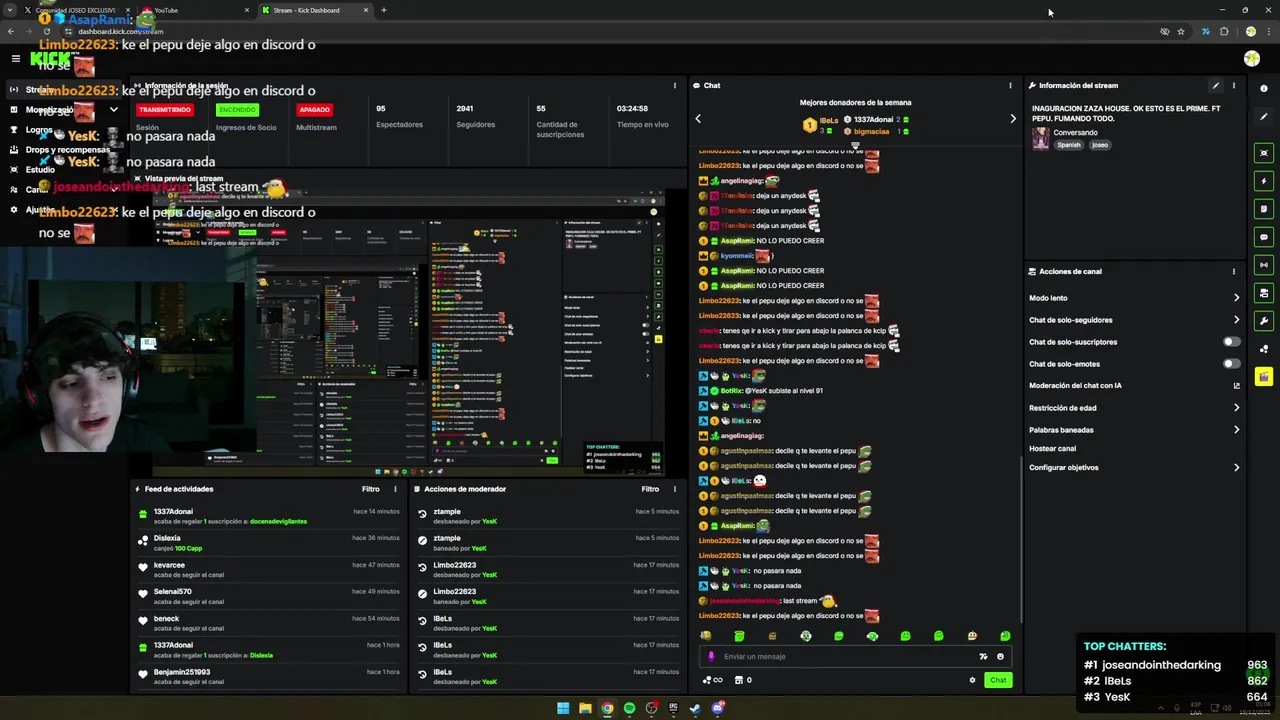This screenshot has height=720, width=1280.
Task: Open the hamburger menu beside Kick logo
Action: coord(15,59)
